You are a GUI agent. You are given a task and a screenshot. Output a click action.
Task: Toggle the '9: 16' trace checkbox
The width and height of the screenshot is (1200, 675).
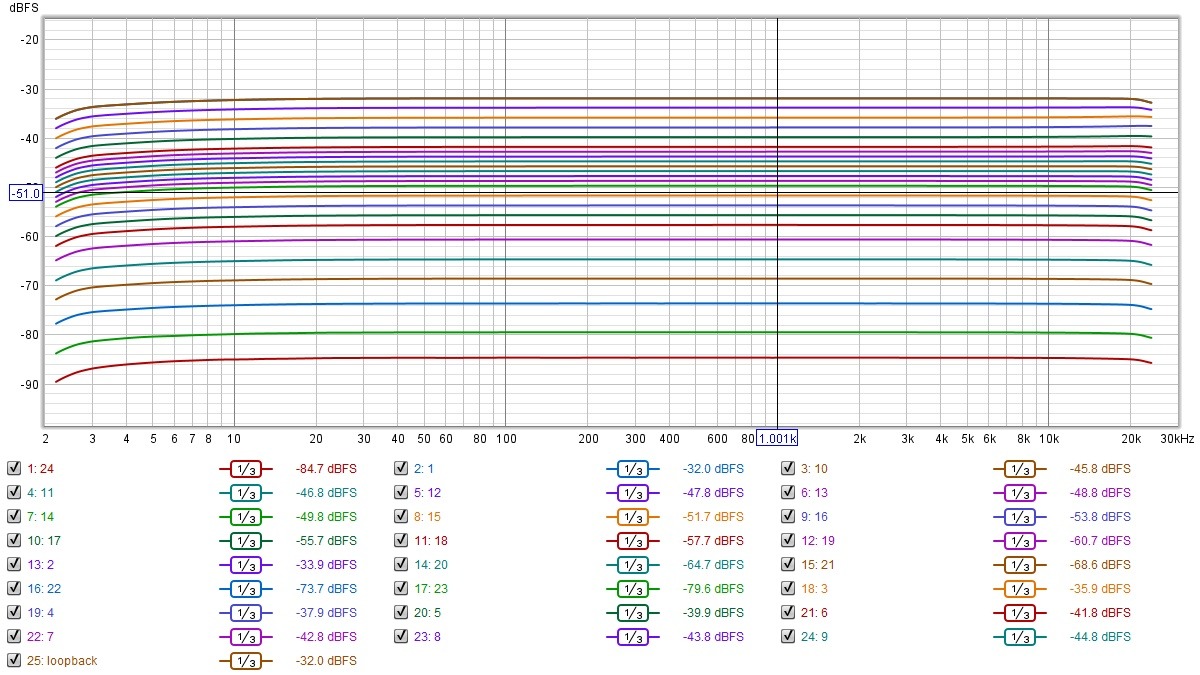[788, 516]
